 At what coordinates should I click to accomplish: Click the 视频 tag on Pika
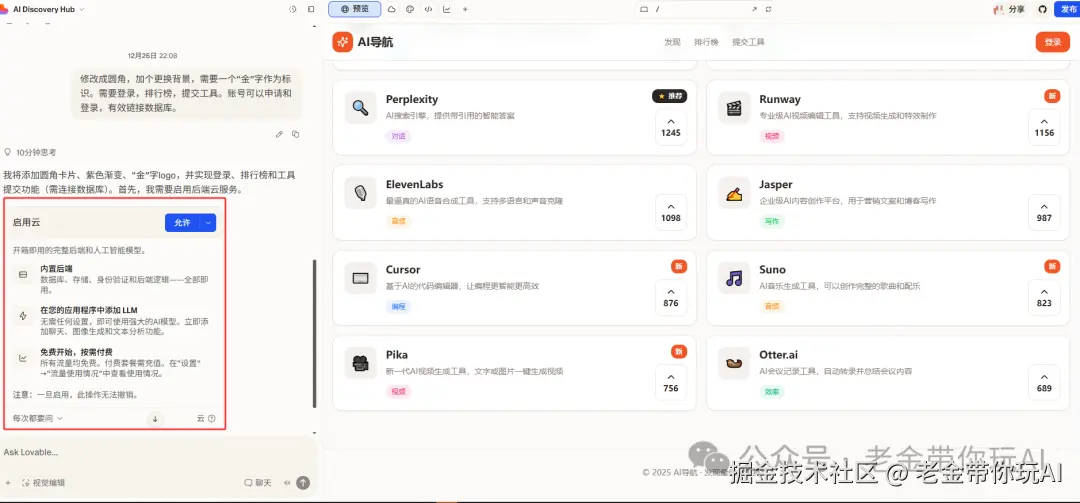point(398,392)
